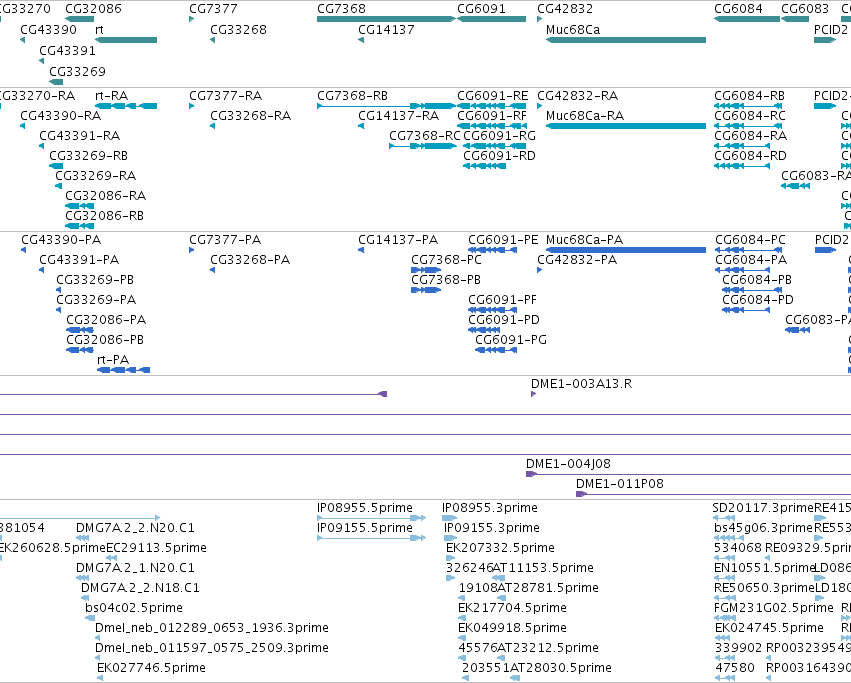This screenshot has height=683, width=851.
Task: Select the CG7377 gene label
Action: click(213, 9)
